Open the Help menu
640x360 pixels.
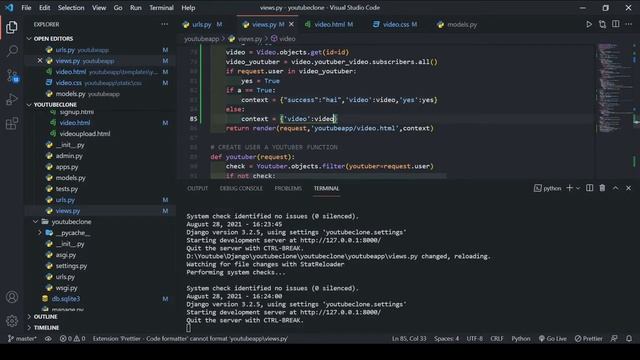coord(188,8)
